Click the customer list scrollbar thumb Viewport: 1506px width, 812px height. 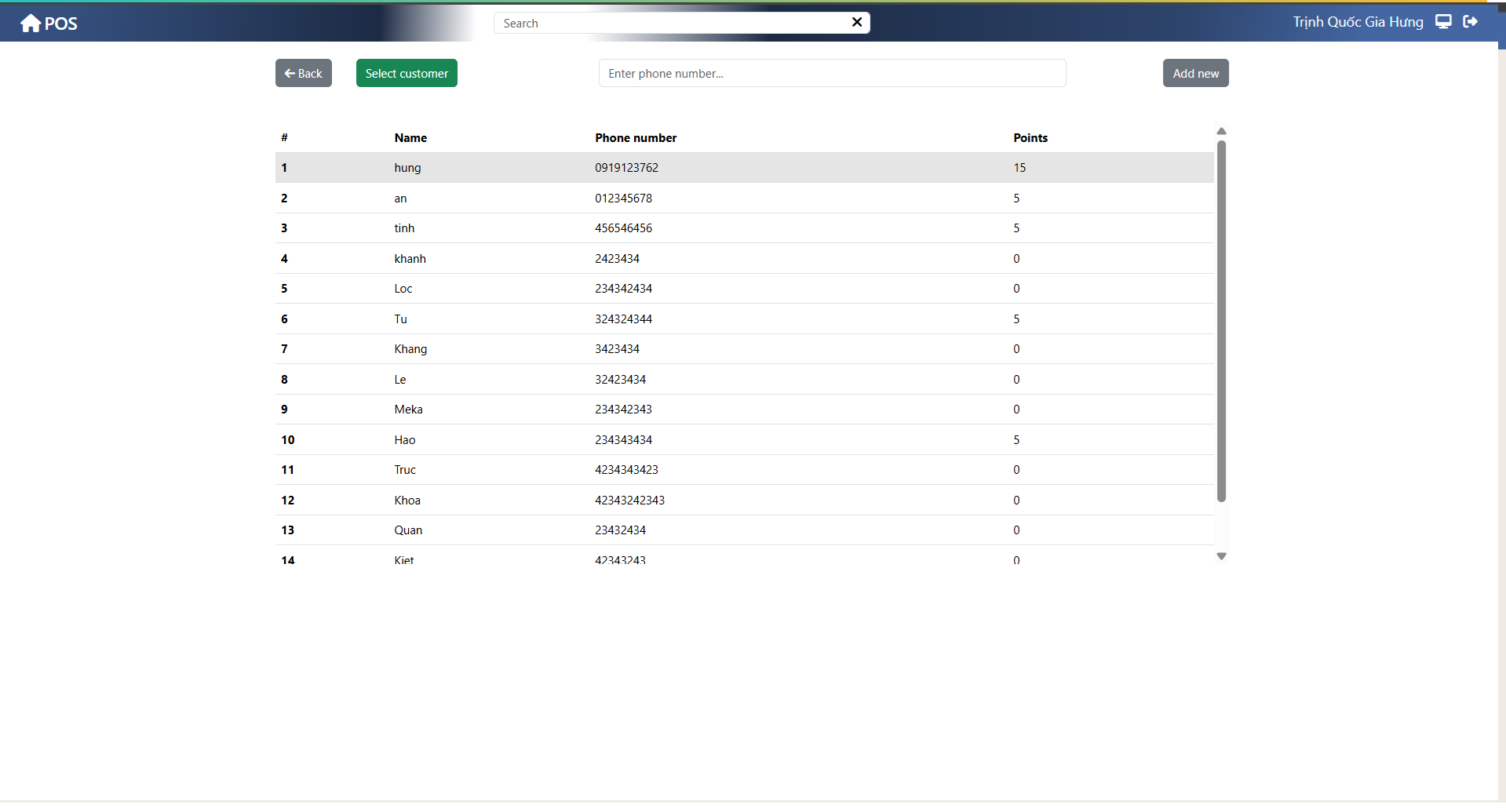pyautogui.click(x=1221, y=322)
